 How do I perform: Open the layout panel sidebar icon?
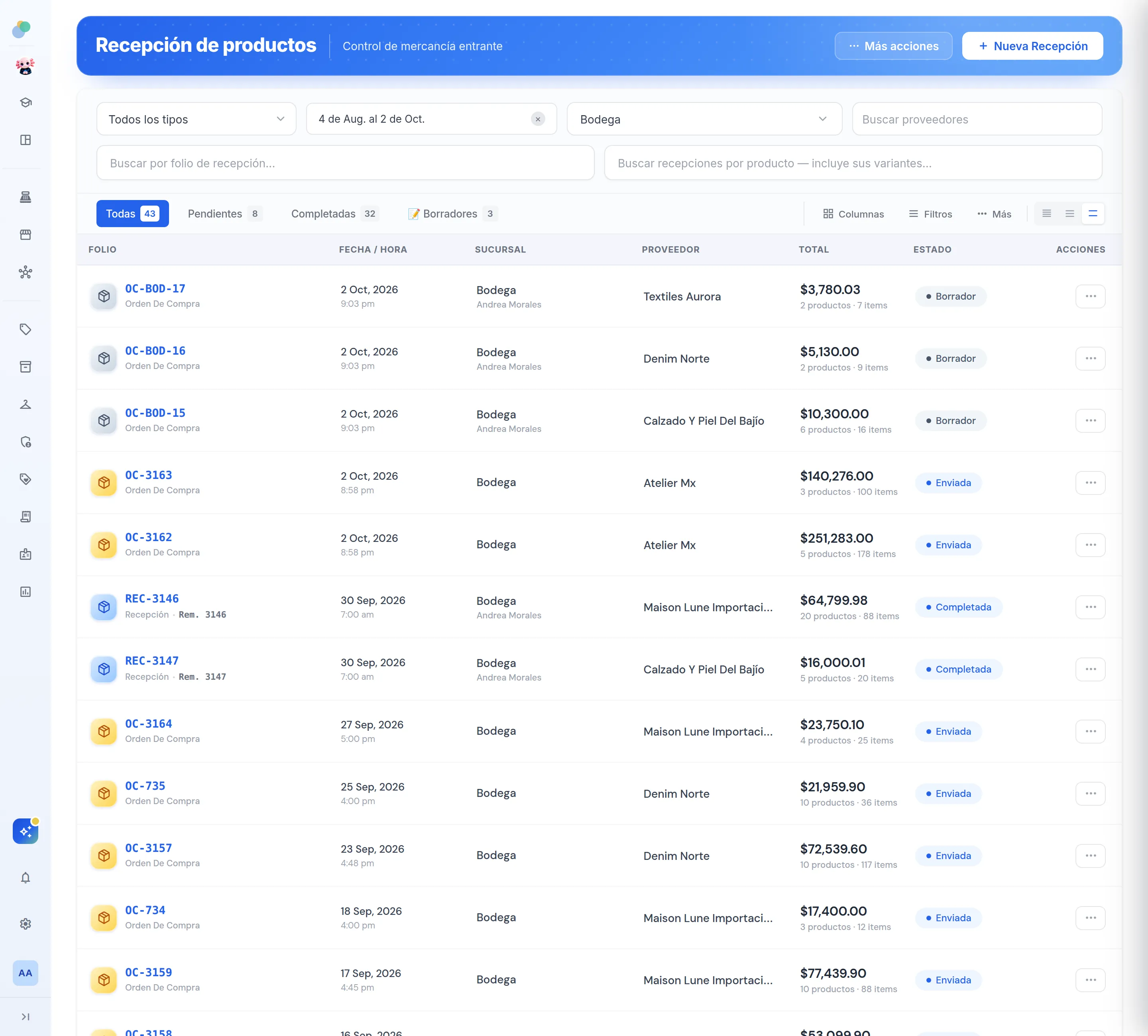coord(26,140)
